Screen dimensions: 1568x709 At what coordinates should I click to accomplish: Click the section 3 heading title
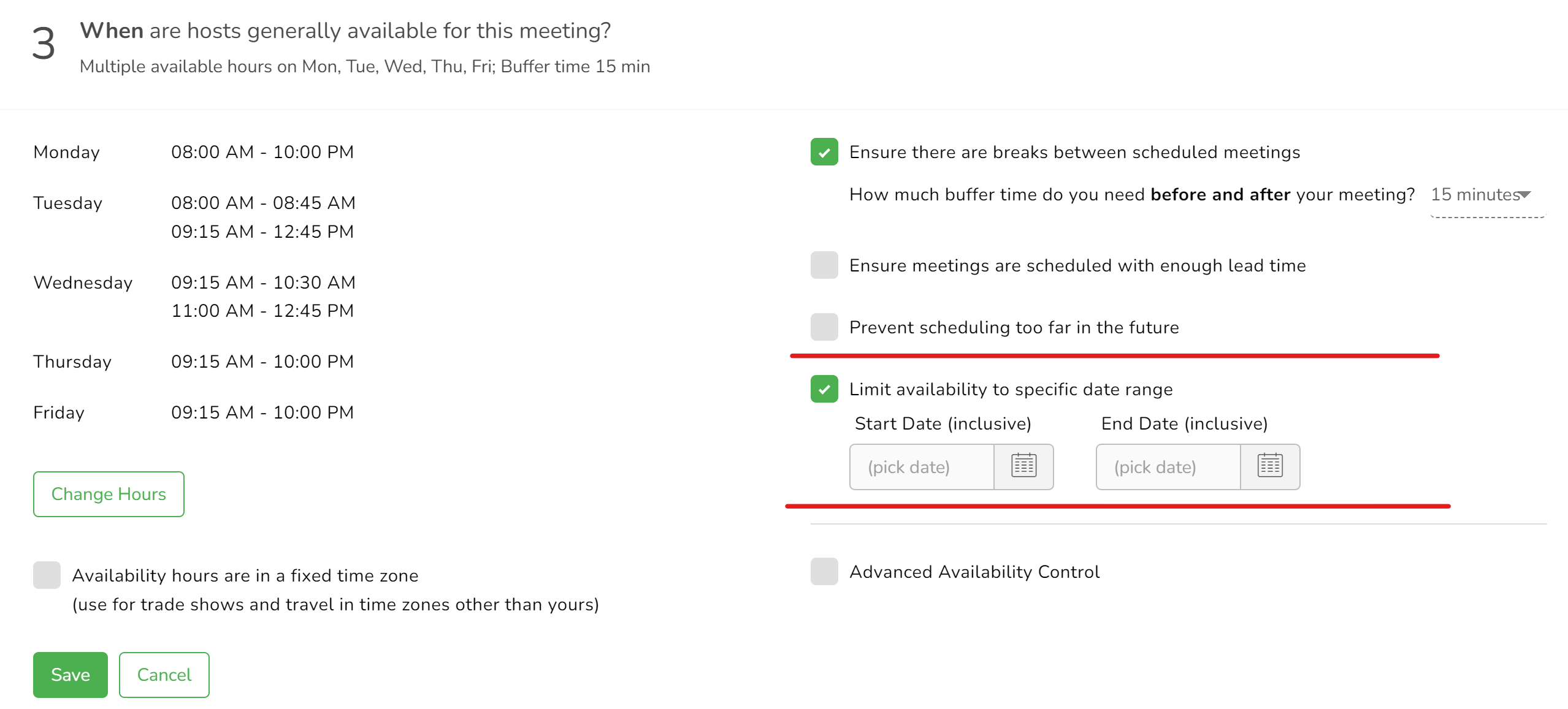345,31
